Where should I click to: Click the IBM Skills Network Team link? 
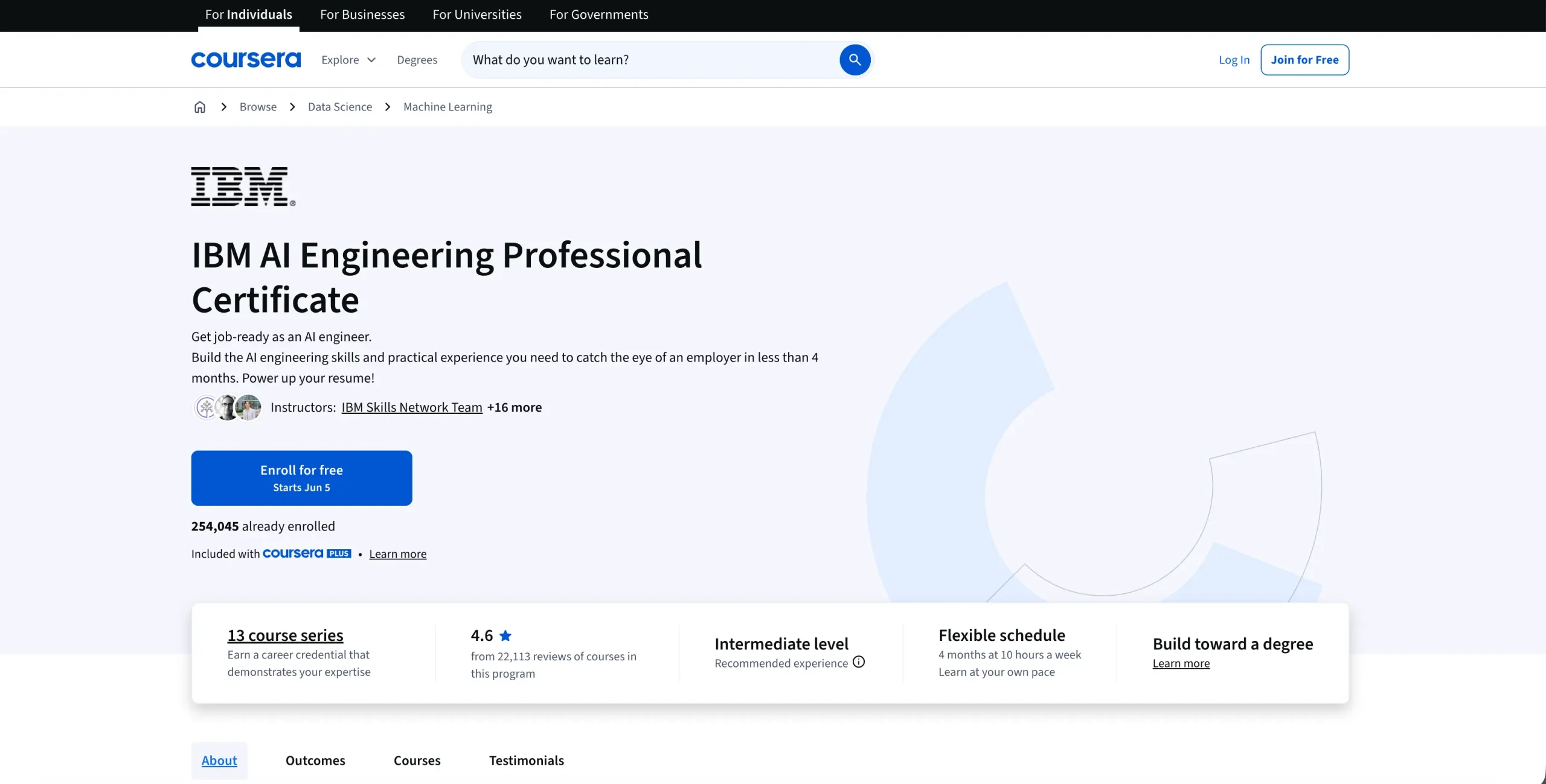tap(412, 407)
